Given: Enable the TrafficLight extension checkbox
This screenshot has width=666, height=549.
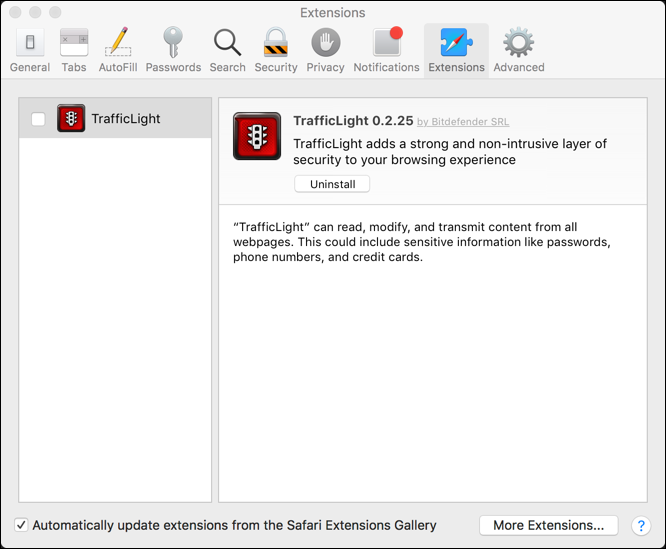Looking at the screenshot, I should (38, 119).
